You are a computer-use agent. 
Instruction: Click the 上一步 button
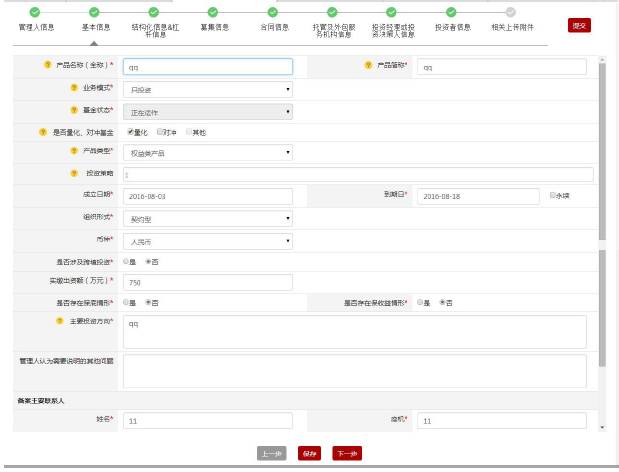272,453
